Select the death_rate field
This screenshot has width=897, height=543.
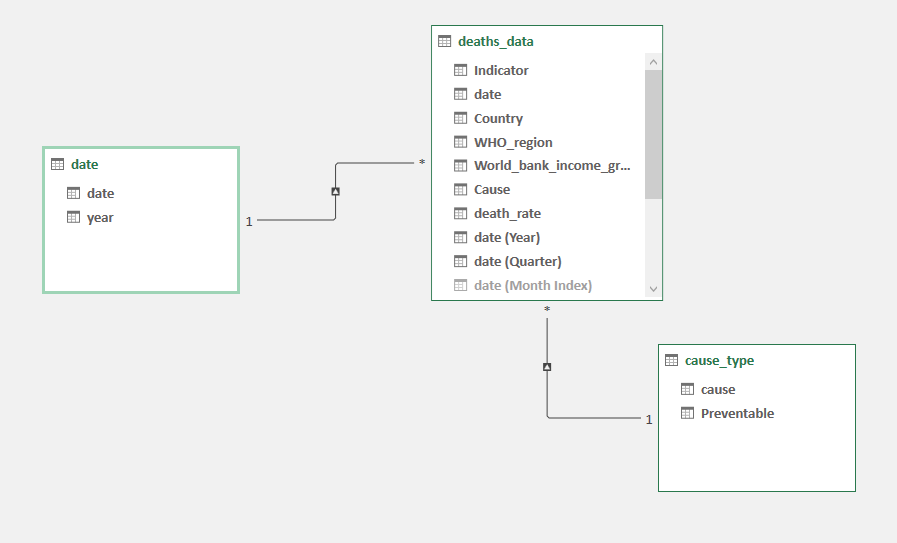[507, 213]
